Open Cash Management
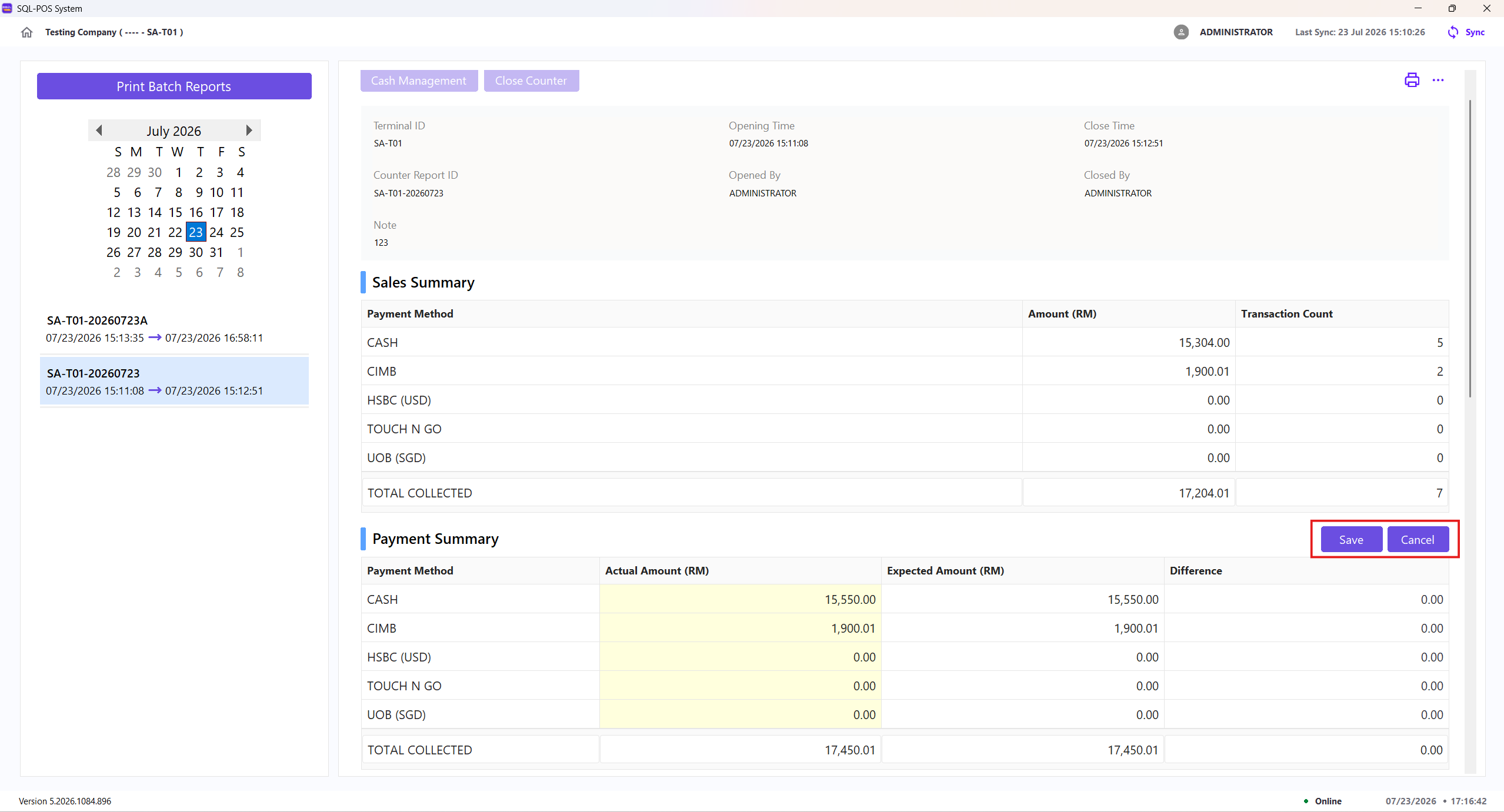This screenshot has width=1504, height=812. 419,81
